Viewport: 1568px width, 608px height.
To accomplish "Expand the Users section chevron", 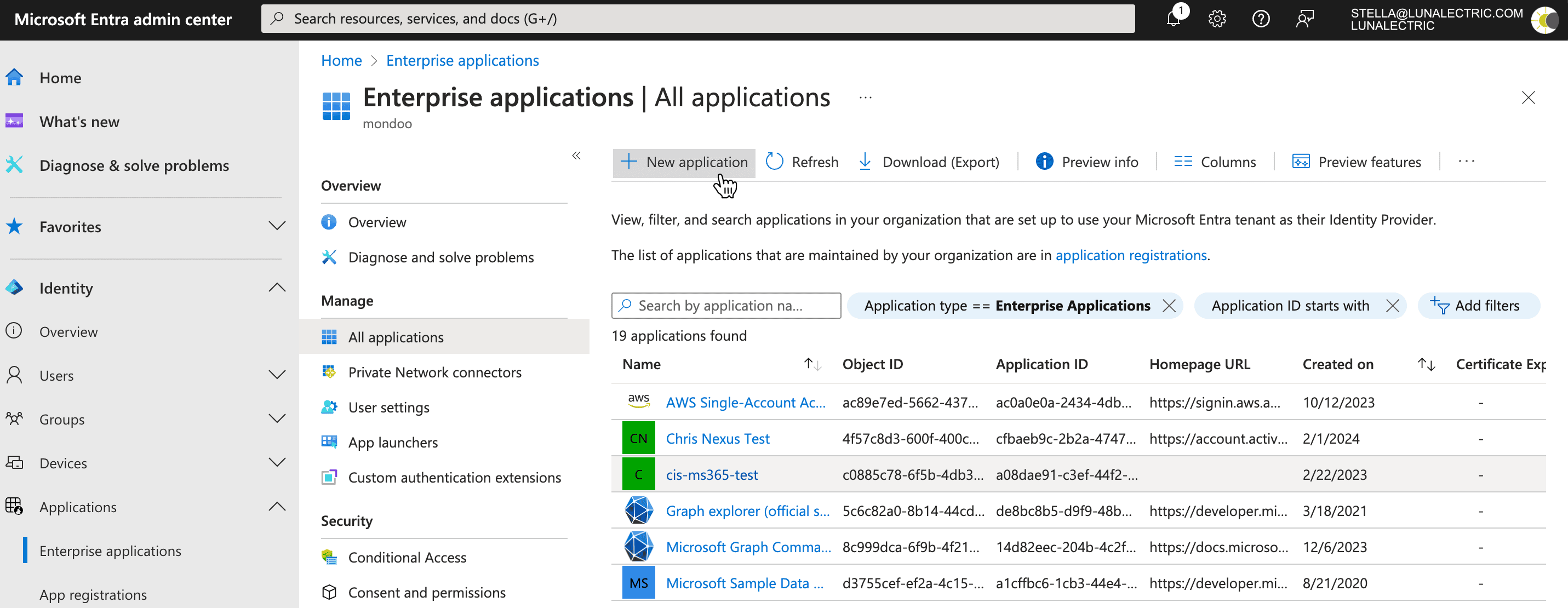I will click(277, 374).
